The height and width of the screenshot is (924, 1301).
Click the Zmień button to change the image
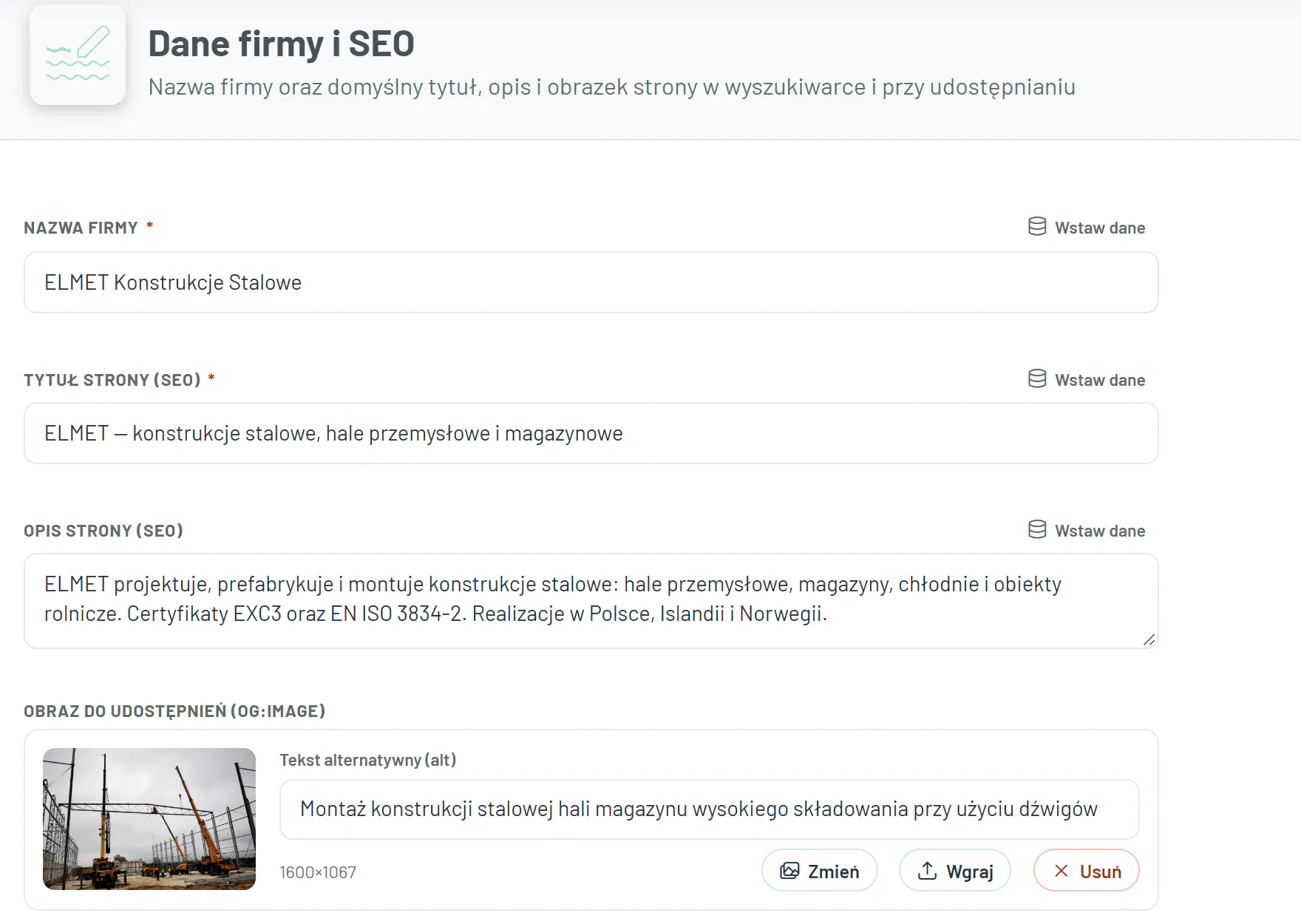[x=820, y=871]
